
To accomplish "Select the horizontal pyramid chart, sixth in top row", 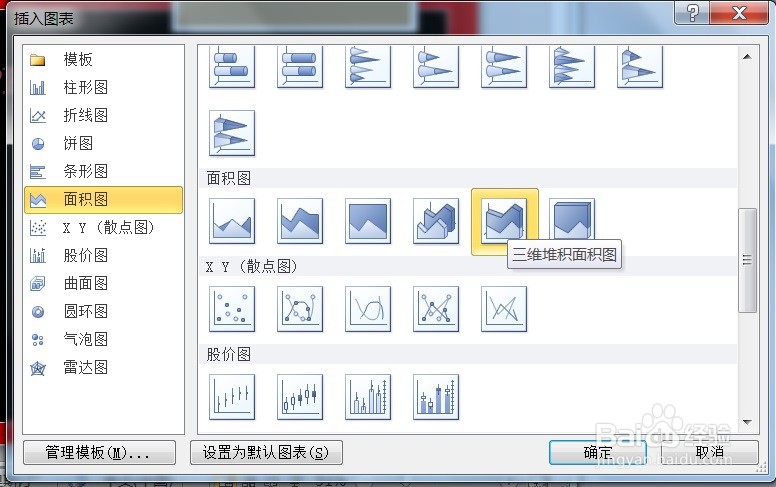I will (572, 67).
